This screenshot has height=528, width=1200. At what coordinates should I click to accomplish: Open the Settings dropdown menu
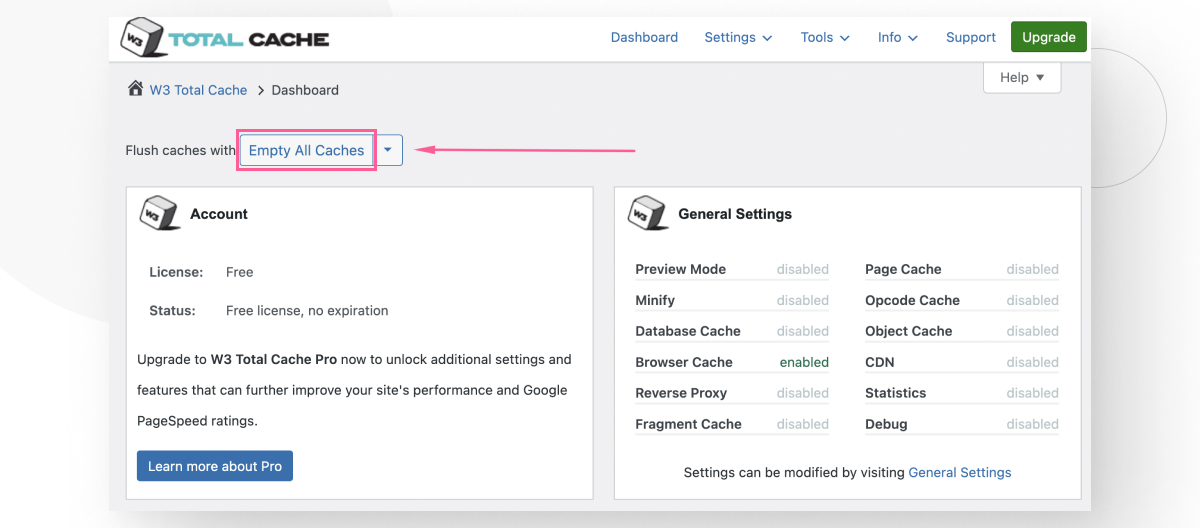[738, 38]
